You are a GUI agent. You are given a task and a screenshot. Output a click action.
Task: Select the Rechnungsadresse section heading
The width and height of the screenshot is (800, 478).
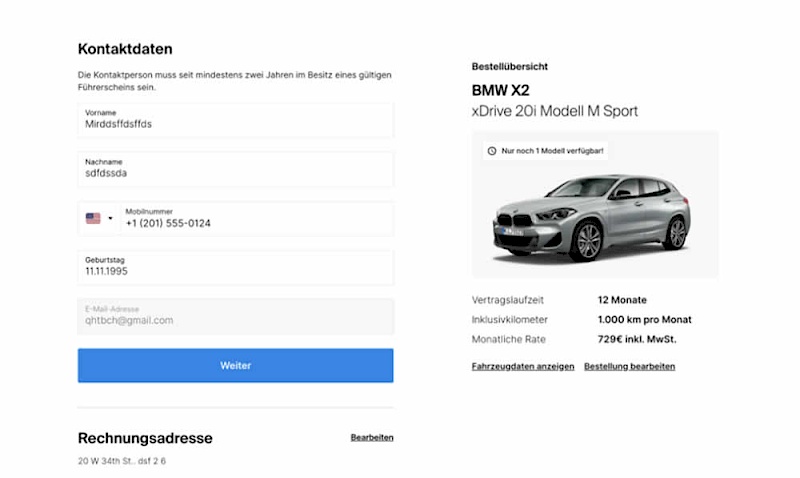coord(145,438)
